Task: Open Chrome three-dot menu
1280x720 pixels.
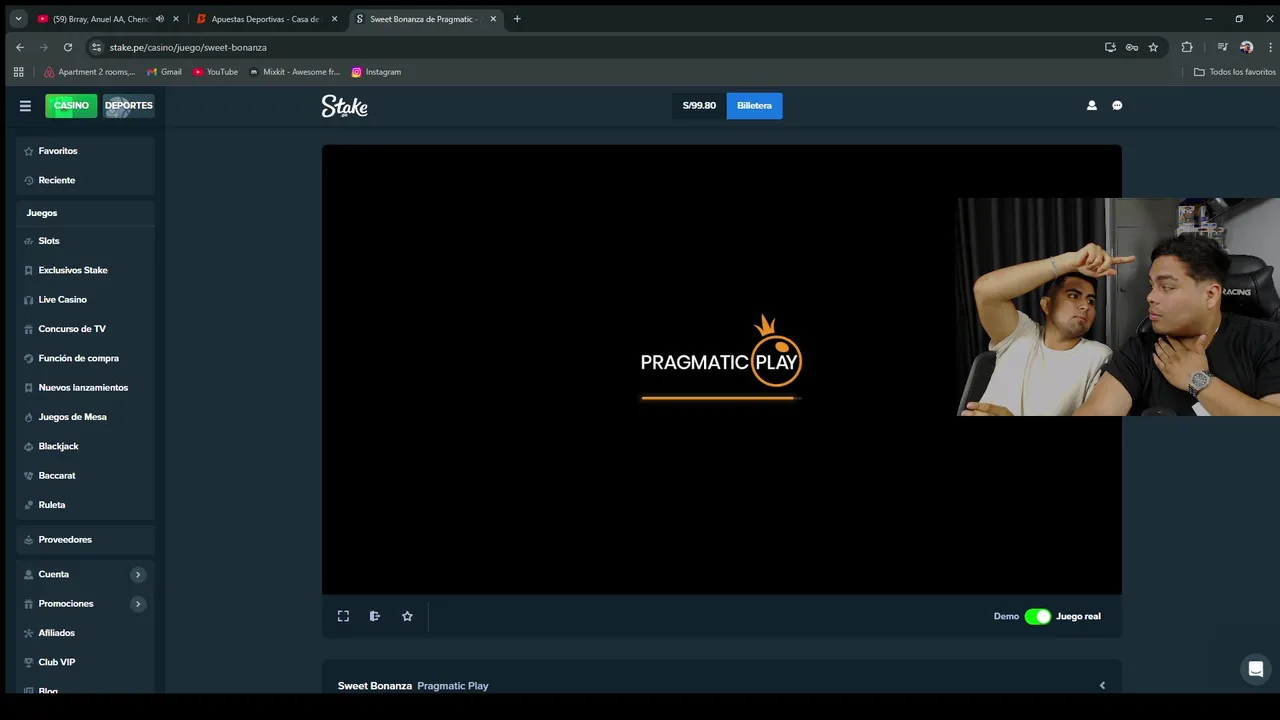Action: pos(1268,47)
